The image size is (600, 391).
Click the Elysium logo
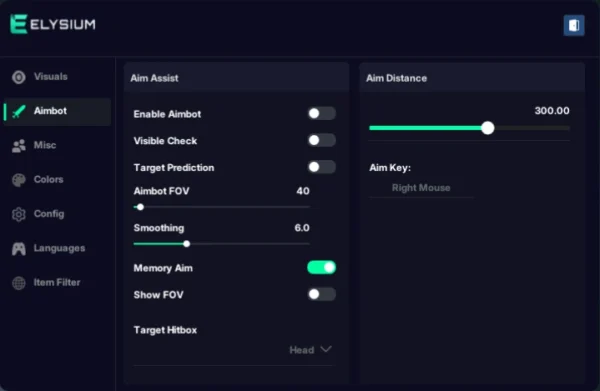coord(53,24)
